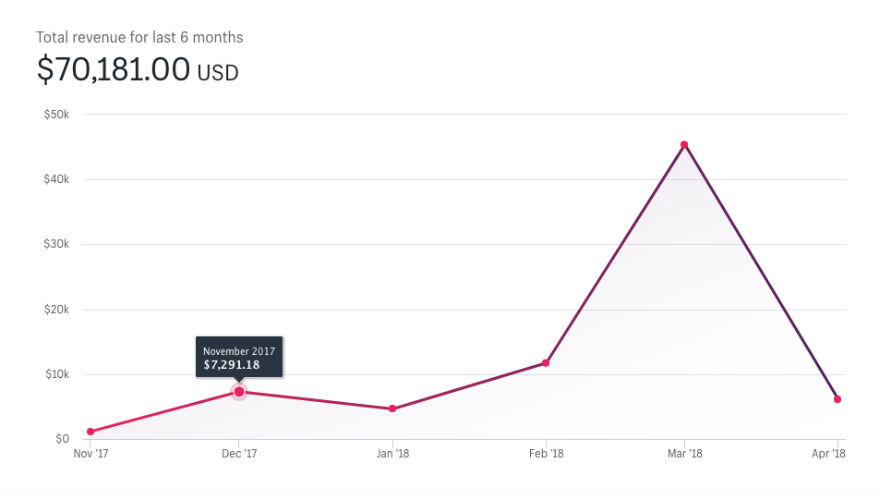
Task: Select the Dec '17 x-axis label
Action: pyautogui.click(x=239, y=454)
